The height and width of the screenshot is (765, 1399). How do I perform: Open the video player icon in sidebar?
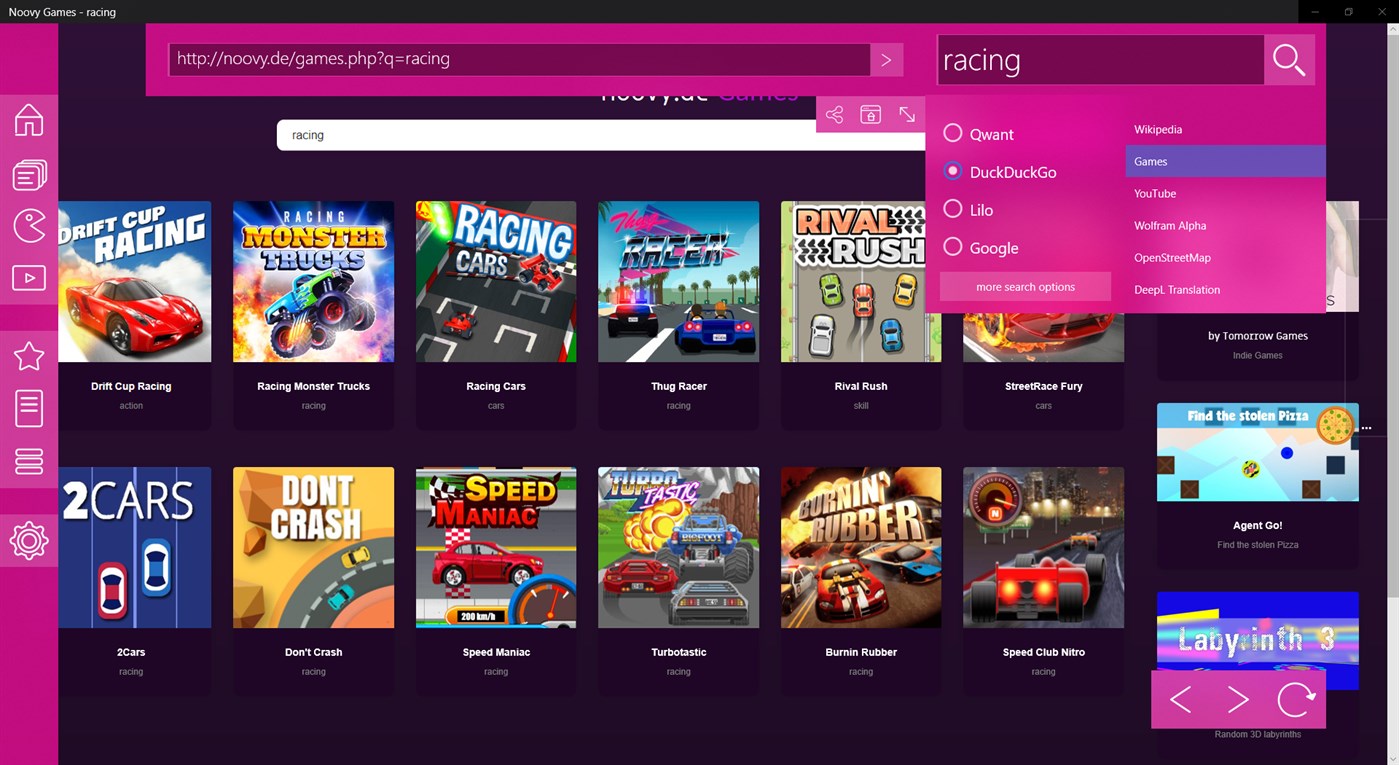click(x=30, y=277)
